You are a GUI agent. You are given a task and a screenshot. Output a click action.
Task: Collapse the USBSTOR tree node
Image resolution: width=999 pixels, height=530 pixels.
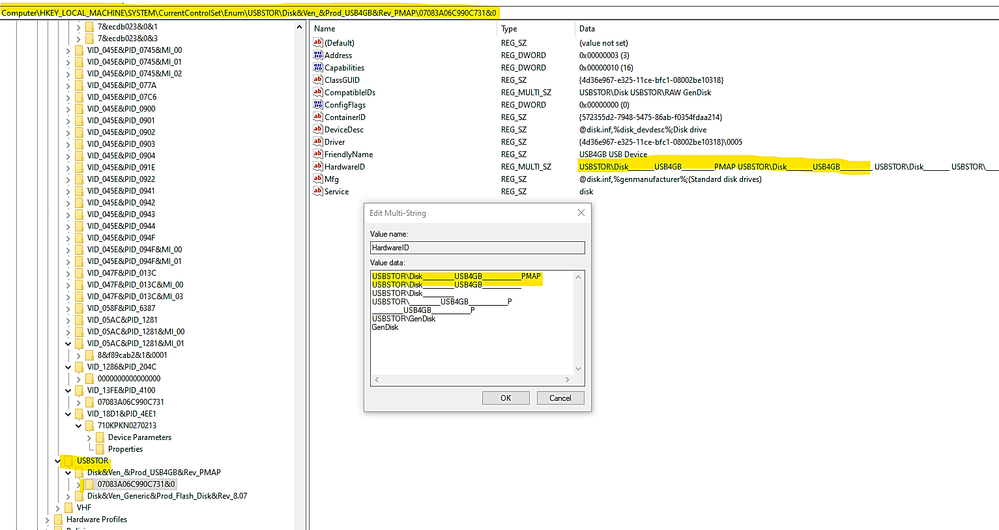[58, 461]
